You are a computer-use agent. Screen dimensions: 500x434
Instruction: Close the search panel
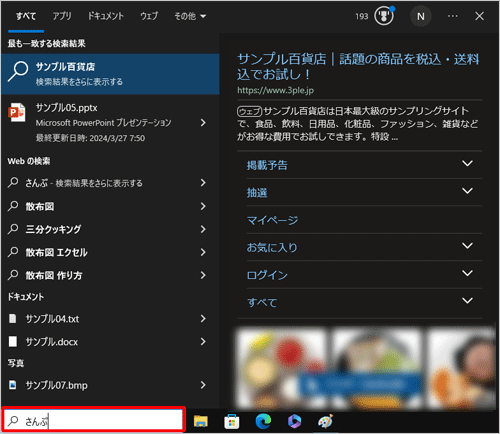coord(479,16)
